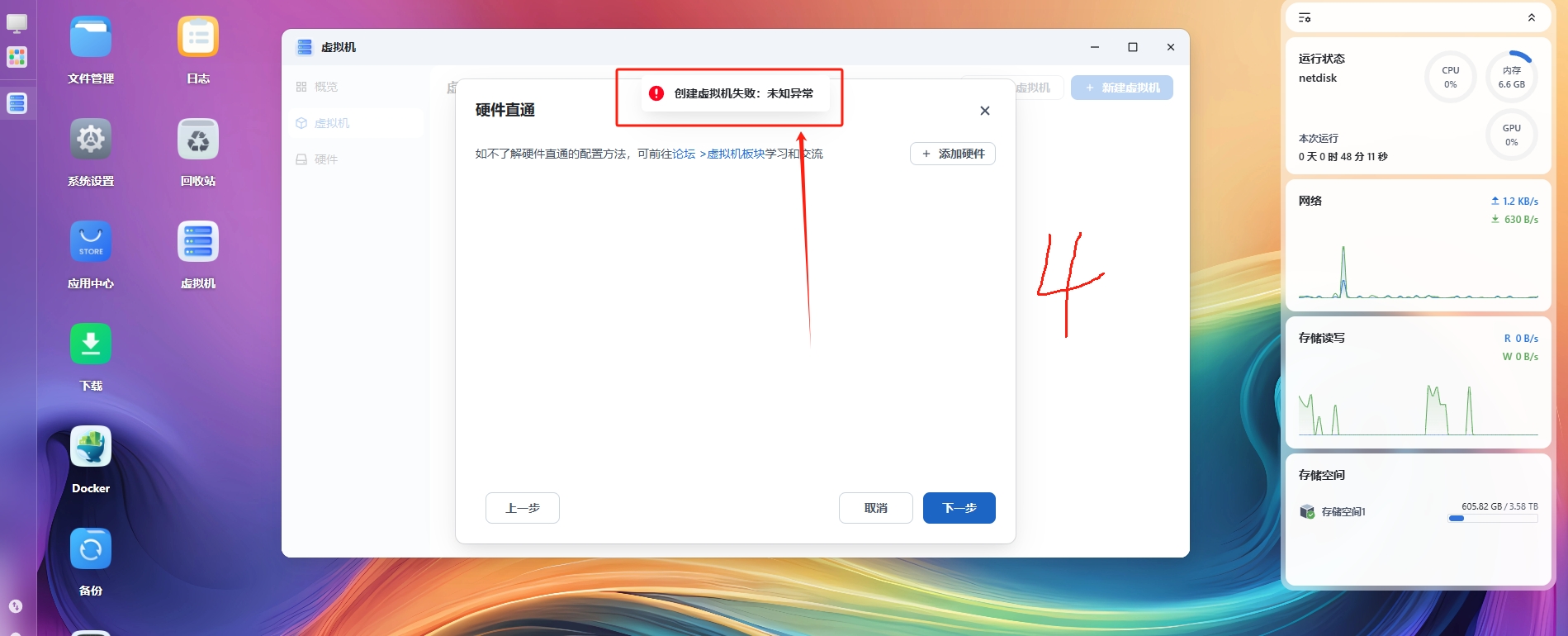1568x636 pixels.
Task: Open the 备份 backup app icon
Action: click(x=91, y=549)
